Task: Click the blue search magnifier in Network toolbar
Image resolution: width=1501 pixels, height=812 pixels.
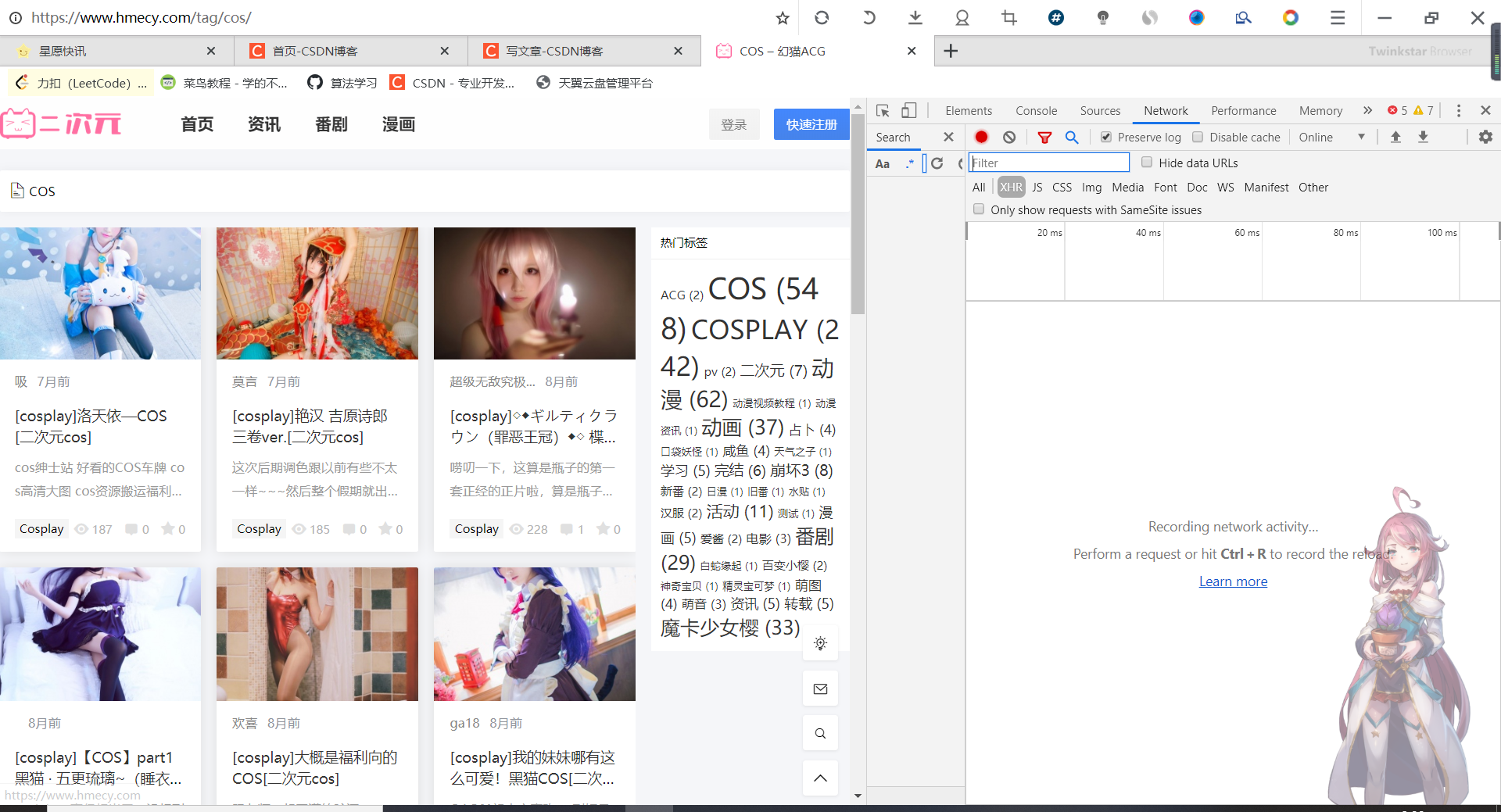Action: click(1072, 137)
